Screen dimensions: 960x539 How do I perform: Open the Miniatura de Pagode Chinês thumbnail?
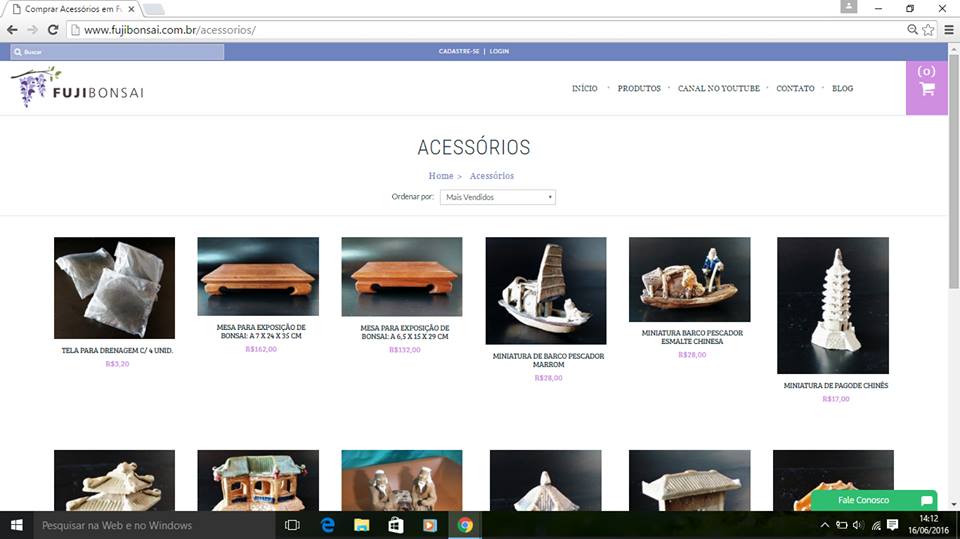click(832, 305)
